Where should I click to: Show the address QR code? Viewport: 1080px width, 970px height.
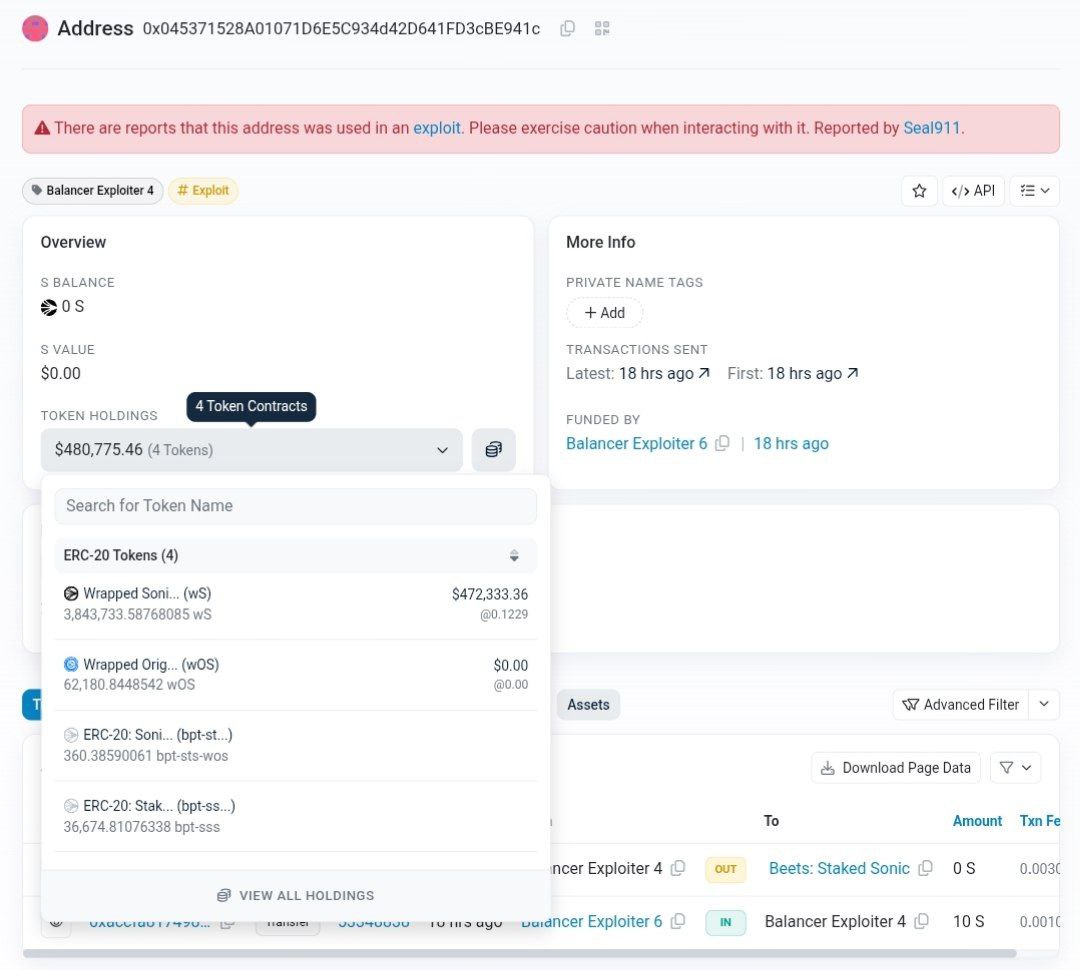click(602, 28)
